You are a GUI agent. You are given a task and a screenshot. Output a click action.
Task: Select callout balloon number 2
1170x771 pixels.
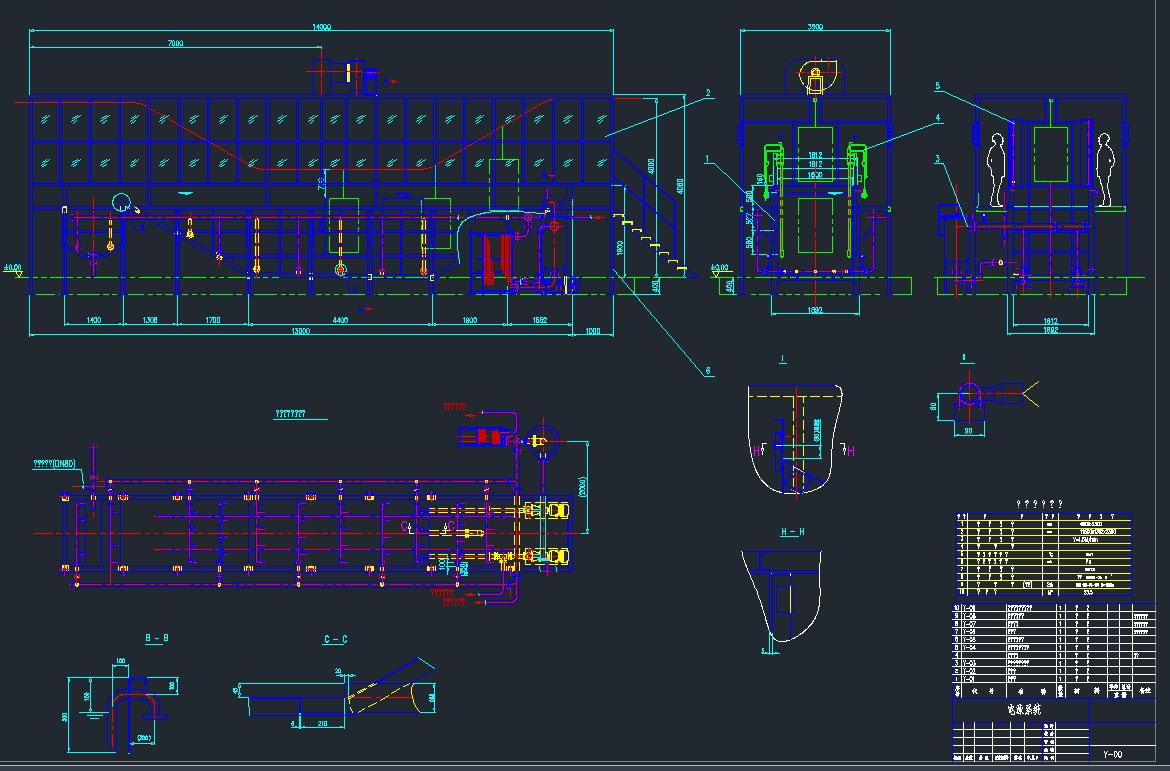(x=709, y=91)
